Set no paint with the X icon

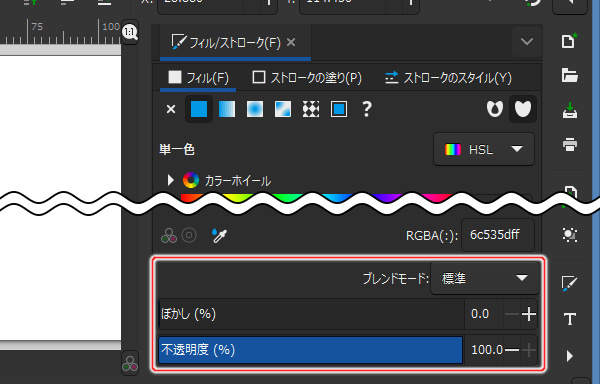point(171,109)
